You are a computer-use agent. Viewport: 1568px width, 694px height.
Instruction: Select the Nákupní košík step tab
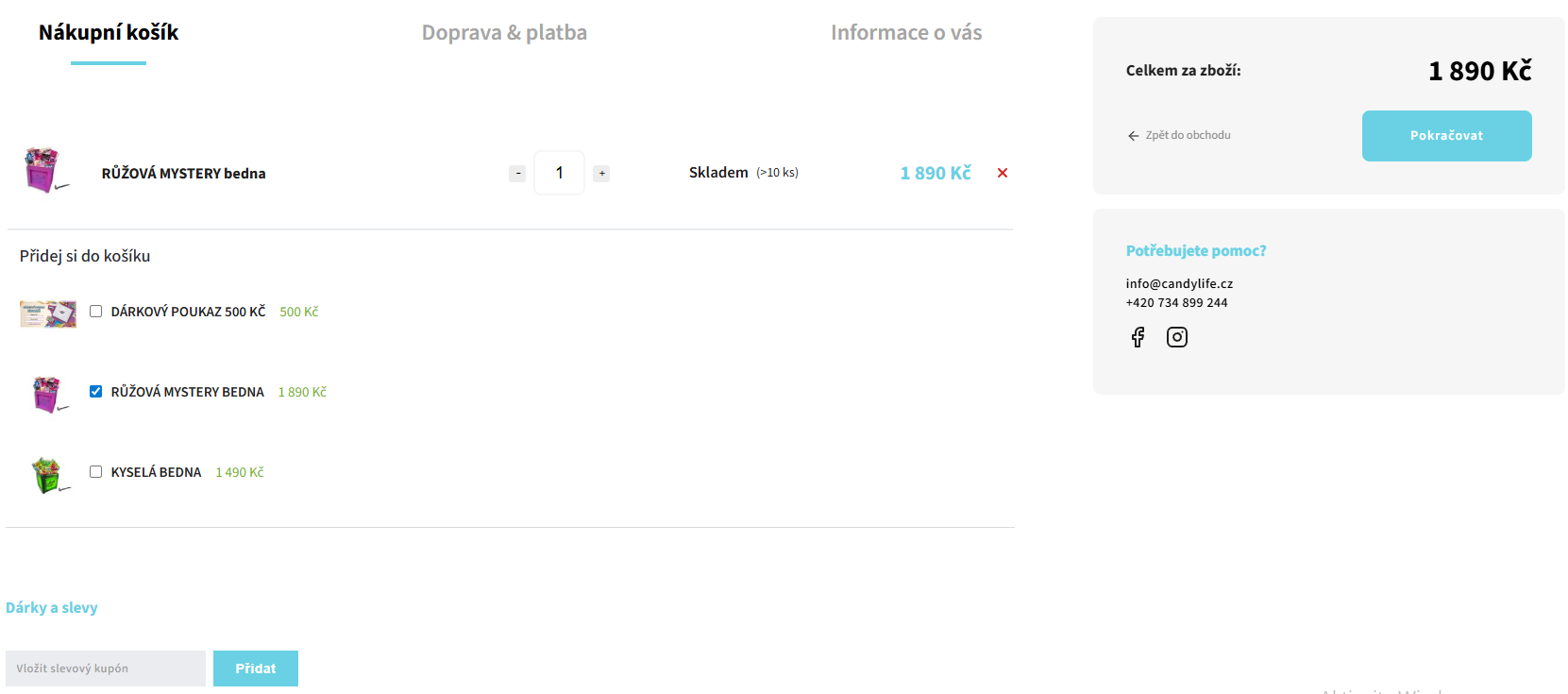tap(109, 33)
